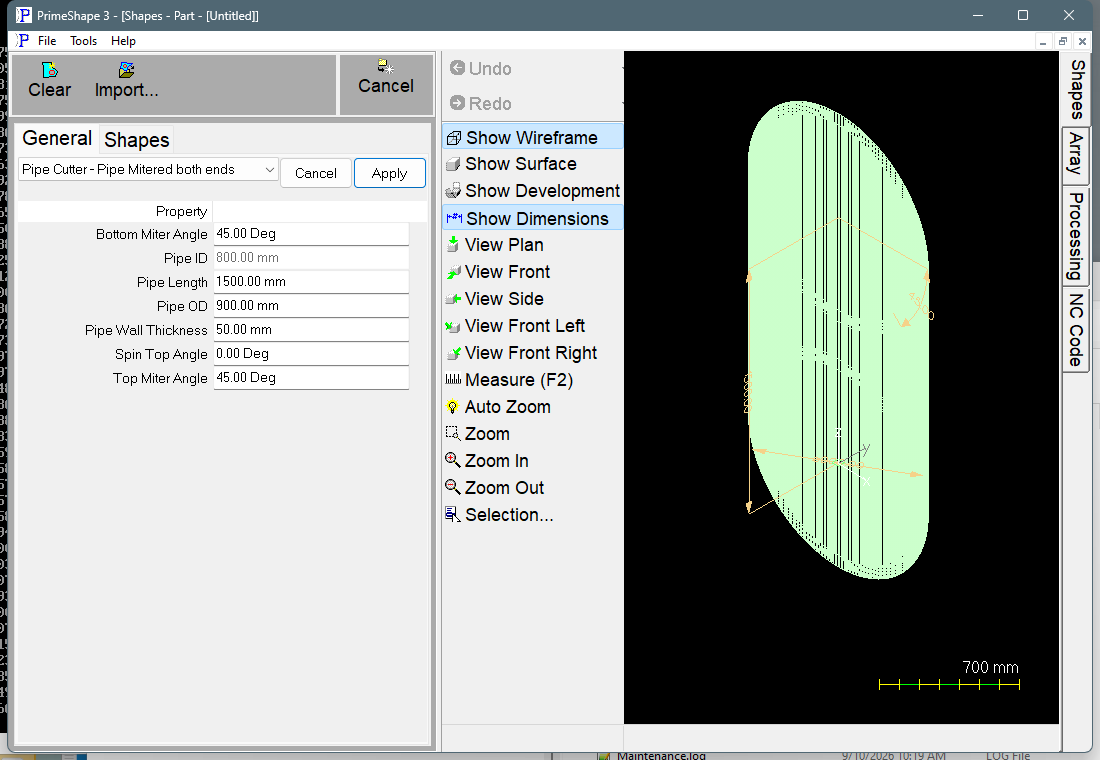Edit the Pipe Wall Thickness field
The height and width of the screenshot is (760, 1100).
point(311,330)
